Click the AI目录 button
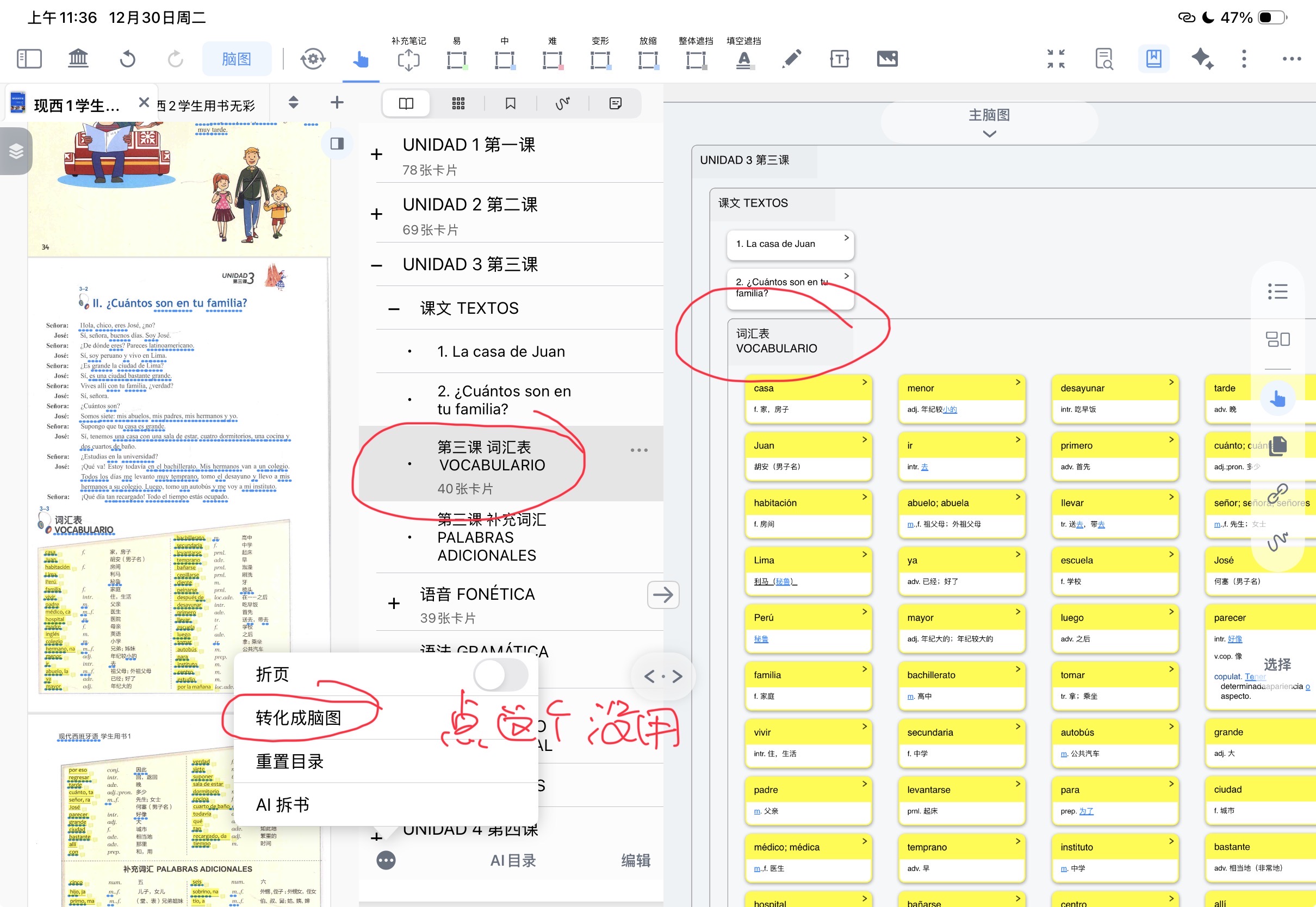Viewport: 1316px width, 907px height. coord(513,860)
